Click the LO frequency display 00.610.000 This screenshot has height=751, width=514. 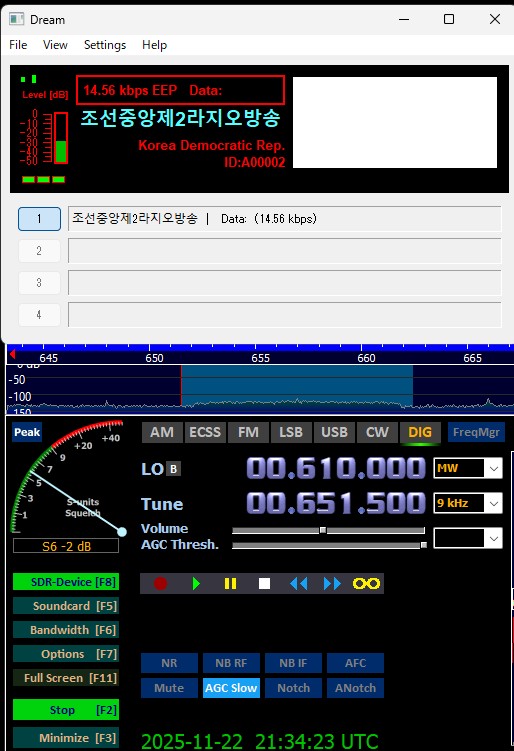point(335,468)
